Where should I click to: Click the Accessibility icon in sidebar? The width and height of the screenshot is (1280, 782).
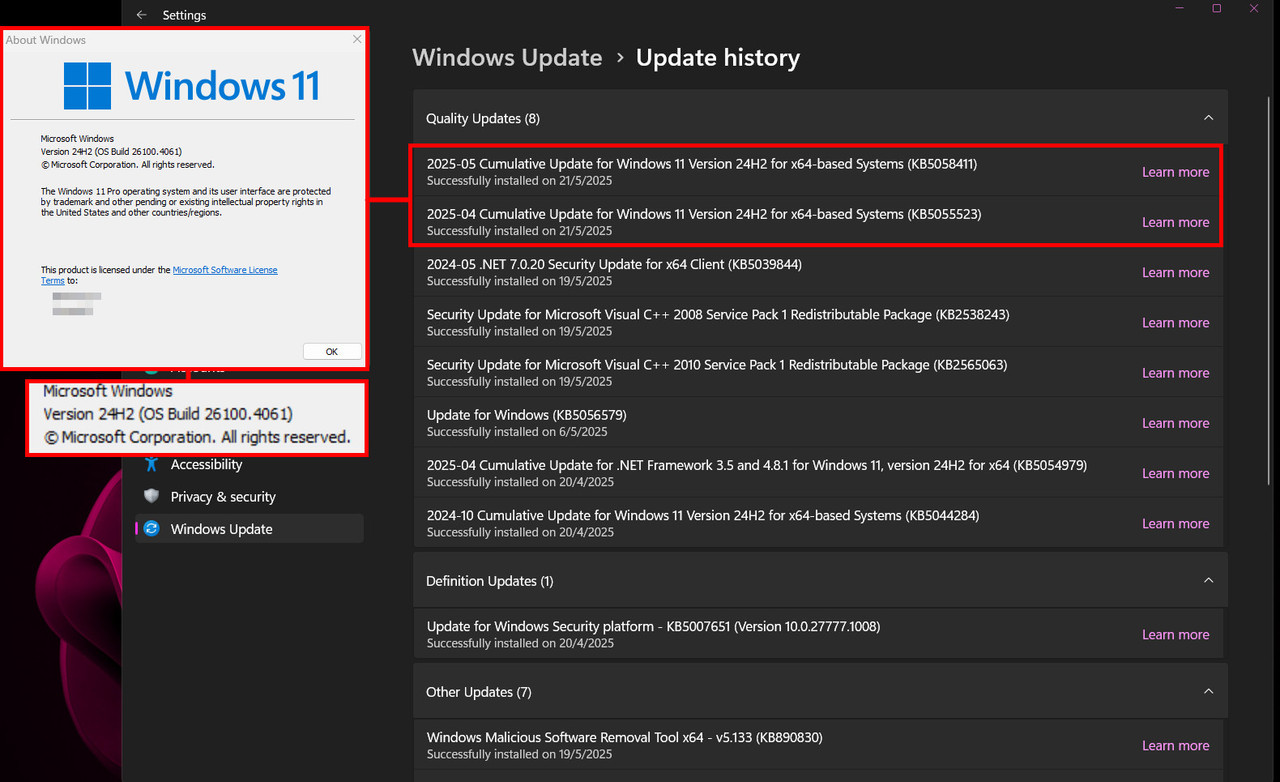(x=151, y=464)
